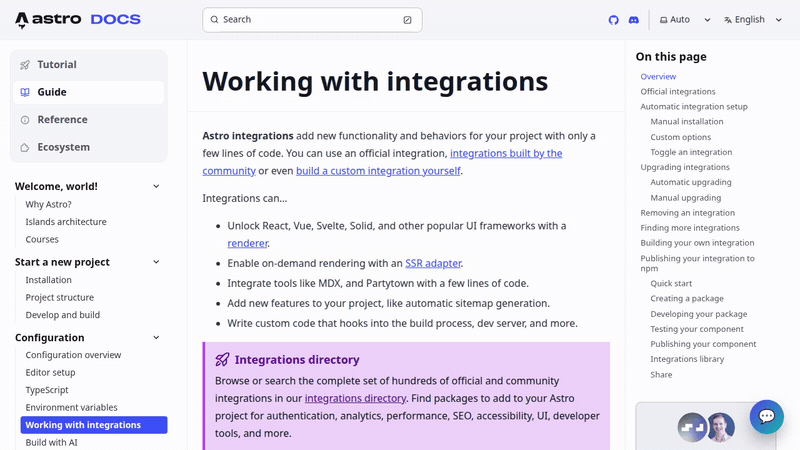Viewport: 800px width, 450px height.
Task: Open Develop and build page
Action: click(x=63, y=315)
